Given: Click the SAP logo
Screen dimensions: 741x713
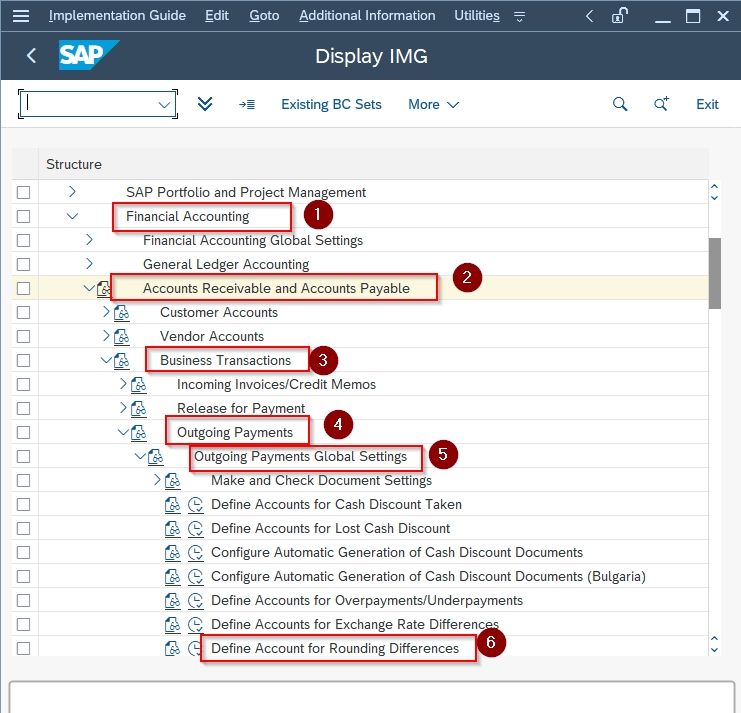Looking at the screenshot, I should tap(88, 55).
